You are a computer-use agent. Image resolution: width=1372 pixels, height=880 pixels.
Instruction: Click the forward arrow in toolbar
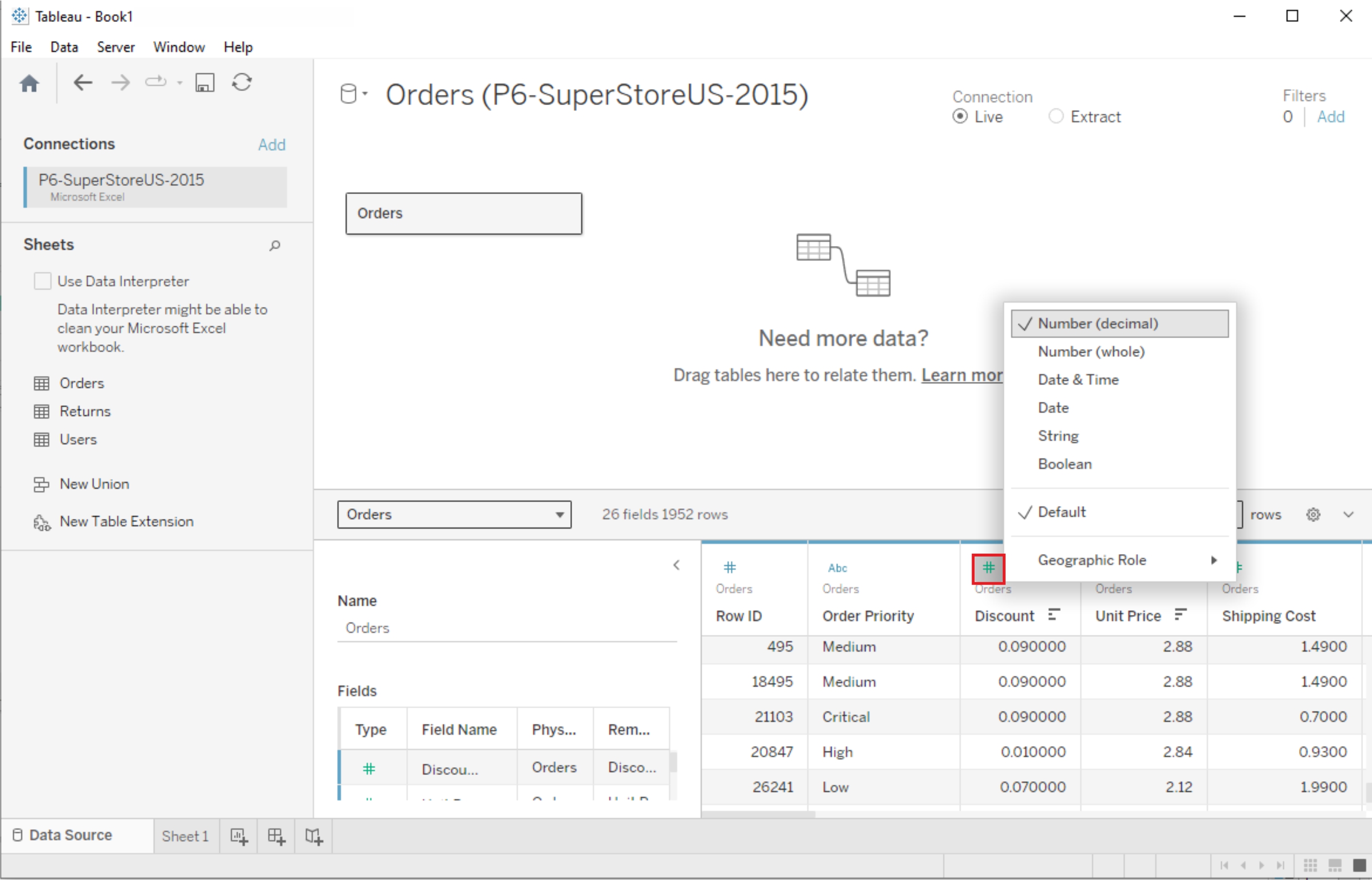tap(120, 83)
